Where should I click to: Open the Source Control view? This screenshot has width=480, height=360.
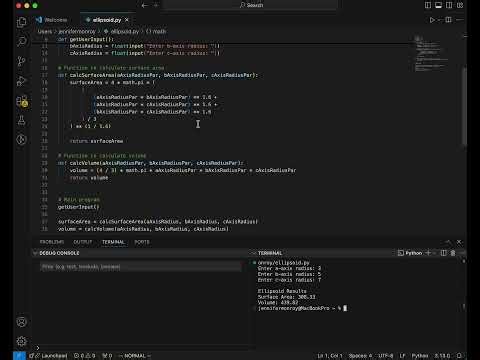coord(22,61)
